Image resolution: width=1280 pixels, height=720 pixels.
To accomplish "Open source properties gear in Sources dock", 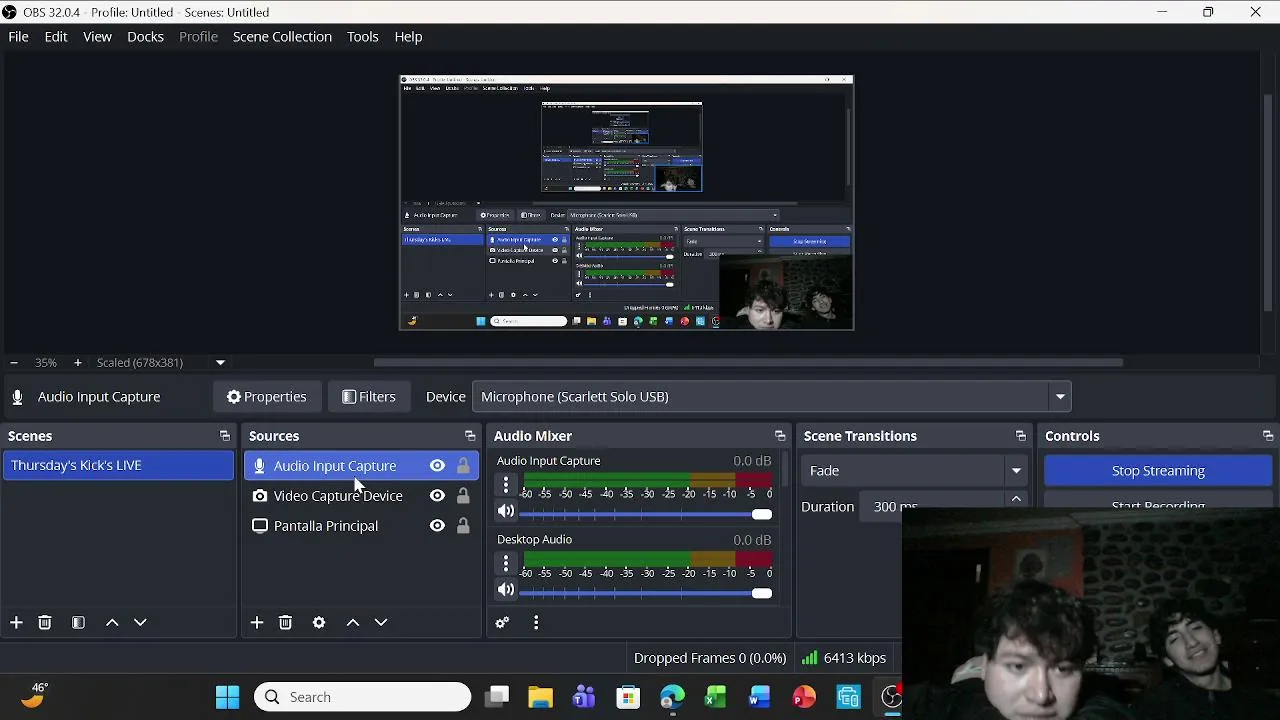I will [319, 623].
